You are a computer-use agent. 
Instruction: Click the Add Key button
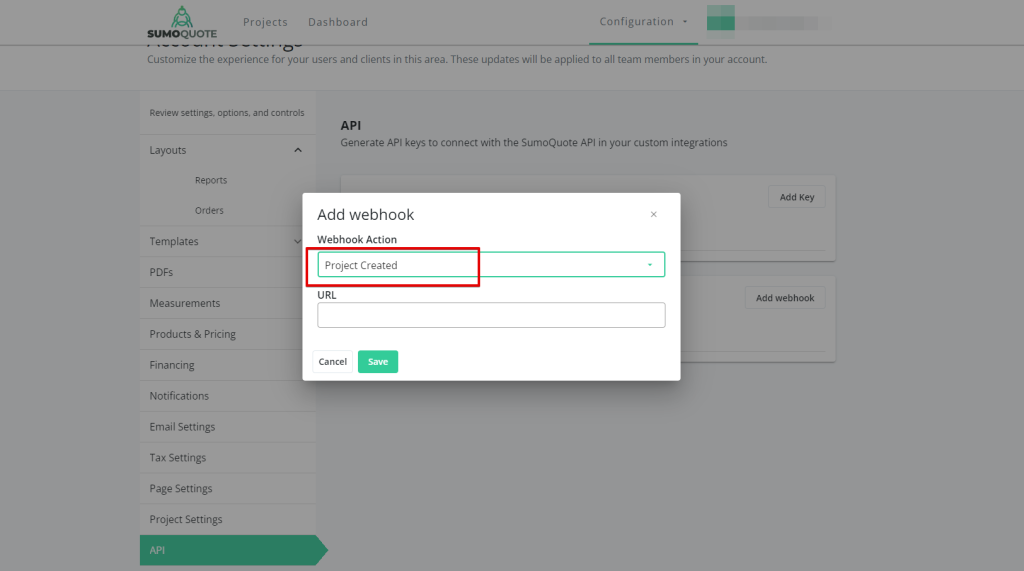(x=796, y=197)
